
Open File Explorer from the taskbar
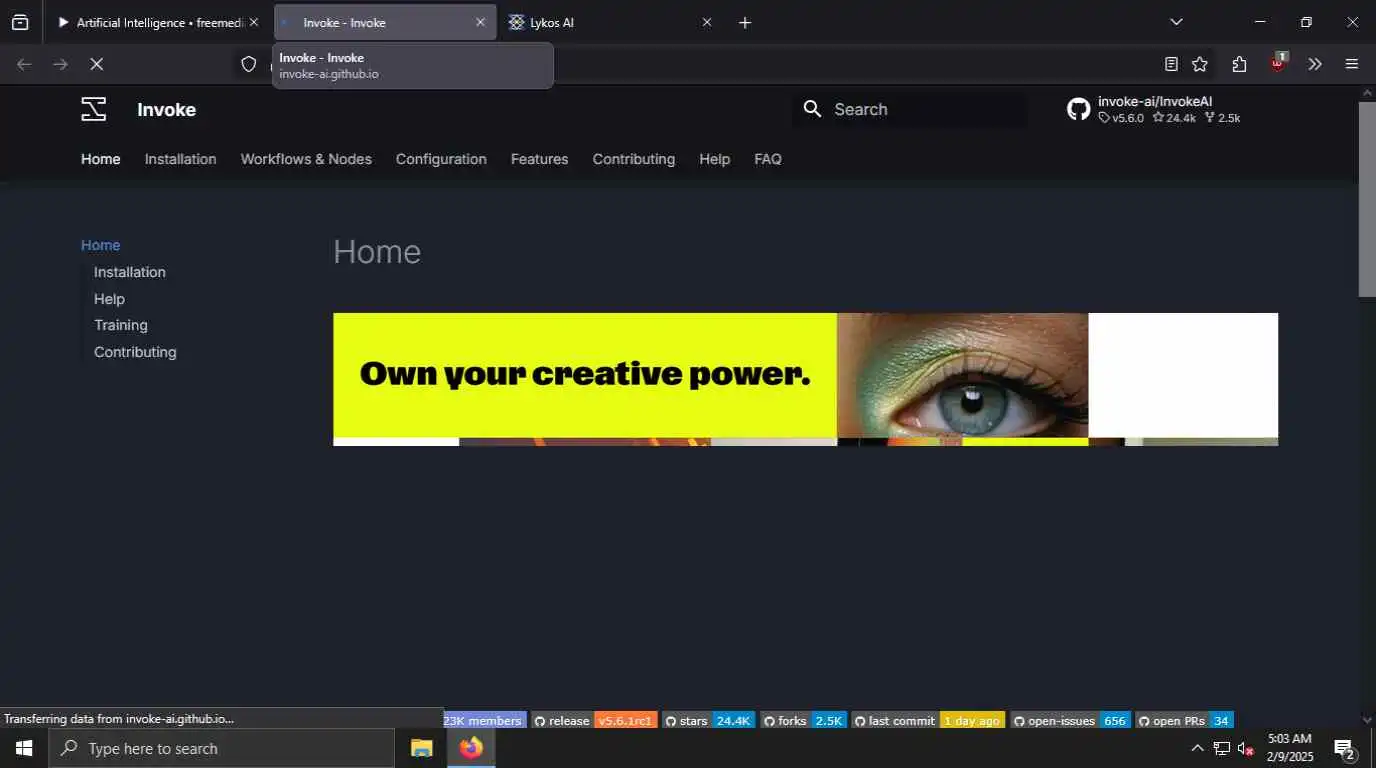pyautogui.click(x=421, y=748)
